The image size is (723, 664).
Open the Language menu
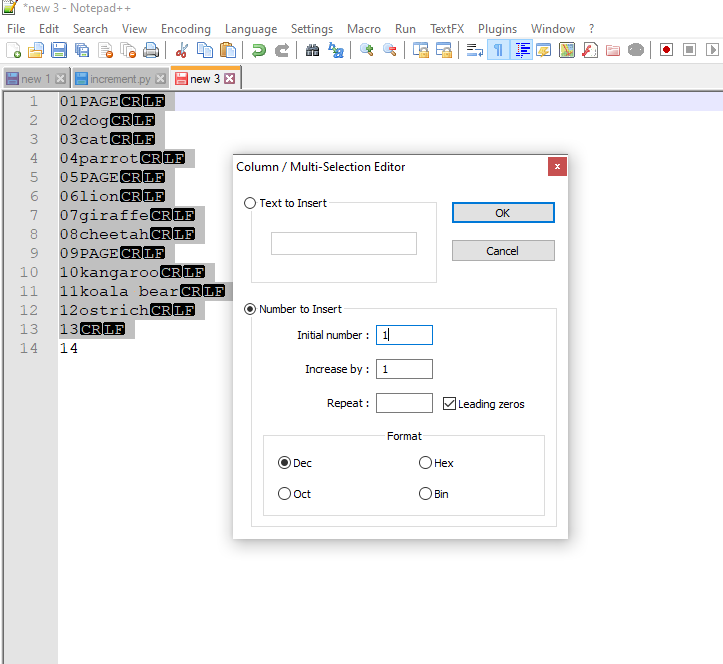[251, 29]
